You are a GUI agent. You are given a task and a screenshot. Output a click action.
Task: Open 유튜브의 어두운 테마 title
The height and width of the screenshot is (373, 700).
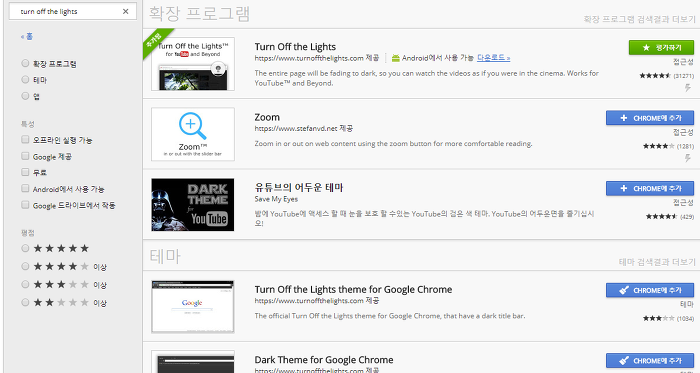pyautogui.click(x=299, y=187)
